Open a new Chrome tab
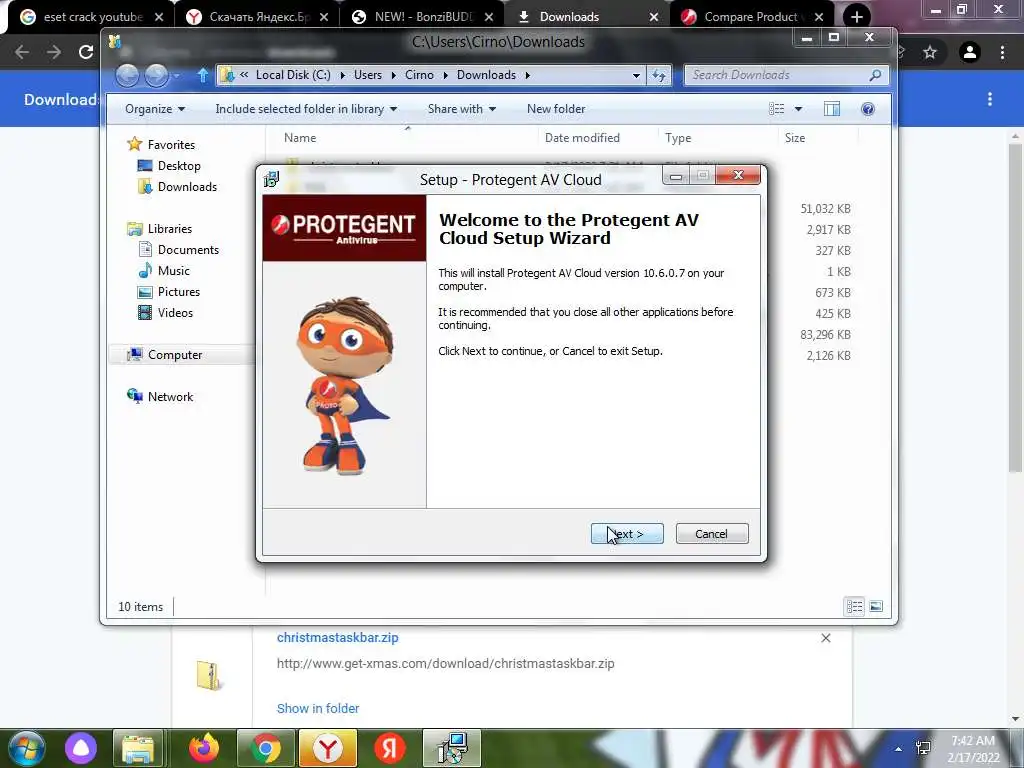The width and height of the screenshot is (1024, 768). point(857,17)
